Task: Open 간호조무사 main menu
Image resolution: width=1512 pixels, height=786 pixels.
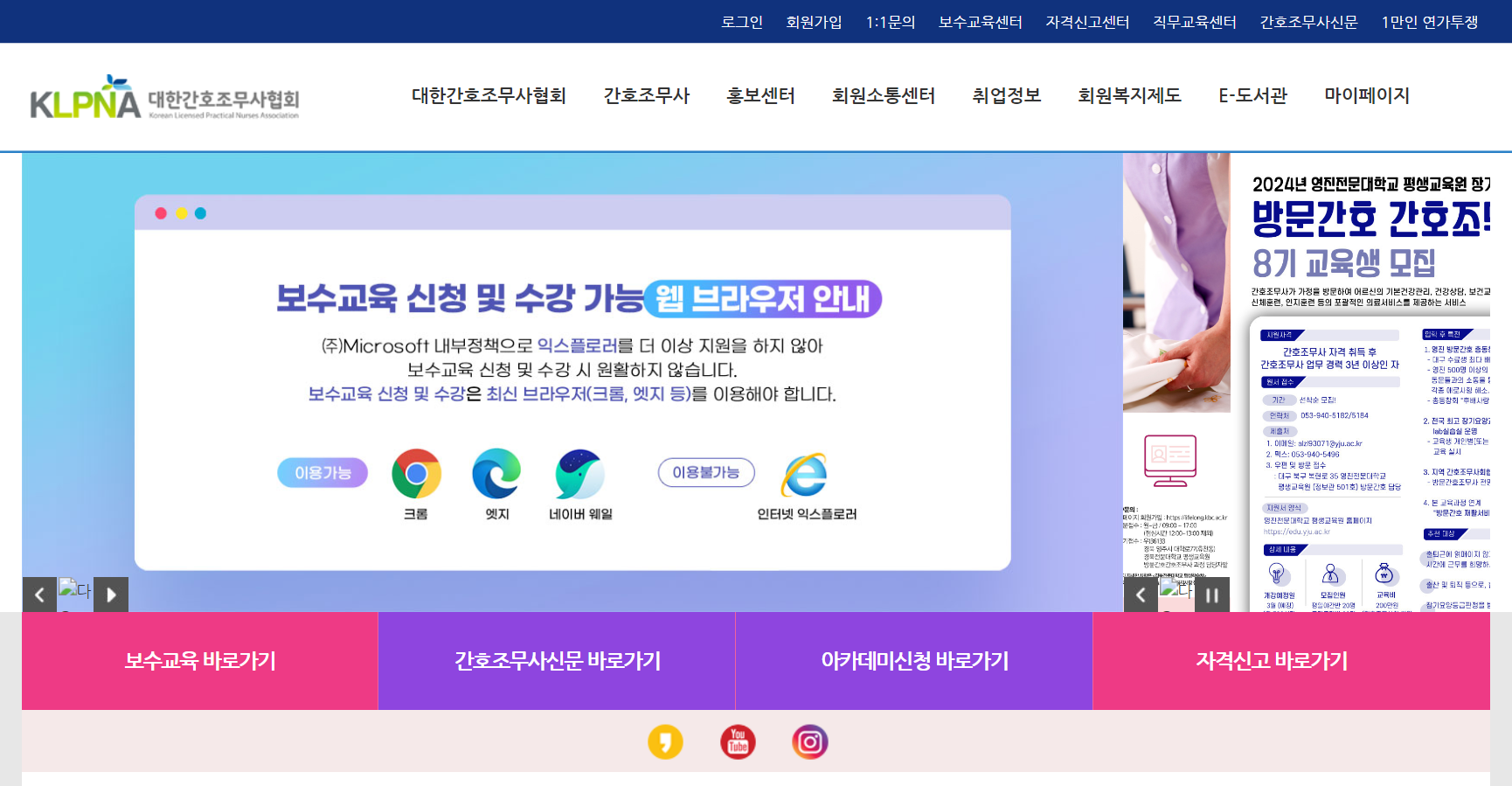Action: 646,95
